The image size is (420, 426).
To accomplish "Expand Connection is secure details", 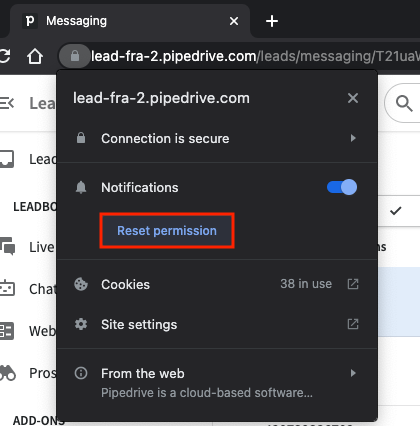I will pyautogui.click(x=217, y=138).
